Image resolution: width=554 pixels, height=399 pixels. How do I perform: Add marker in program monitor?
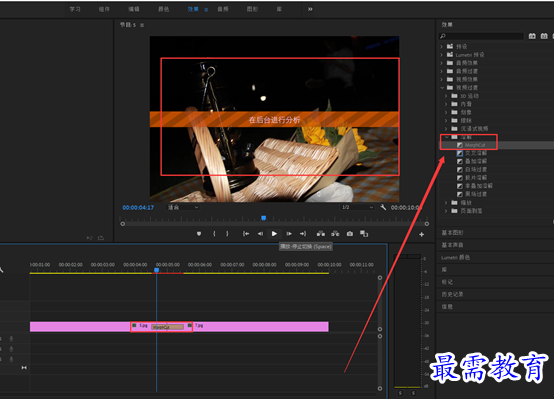click(199, 234)
